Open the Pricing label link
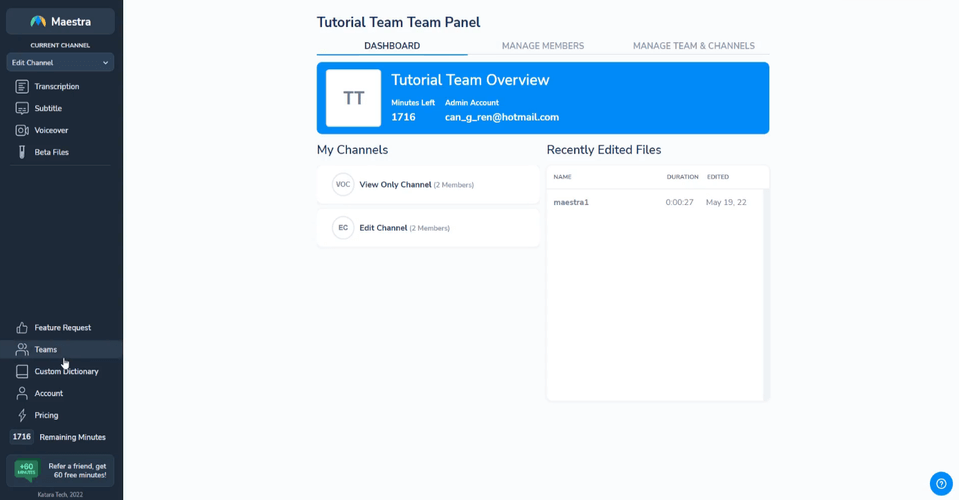Screen dimensions: 959x500 click(46, 416)
